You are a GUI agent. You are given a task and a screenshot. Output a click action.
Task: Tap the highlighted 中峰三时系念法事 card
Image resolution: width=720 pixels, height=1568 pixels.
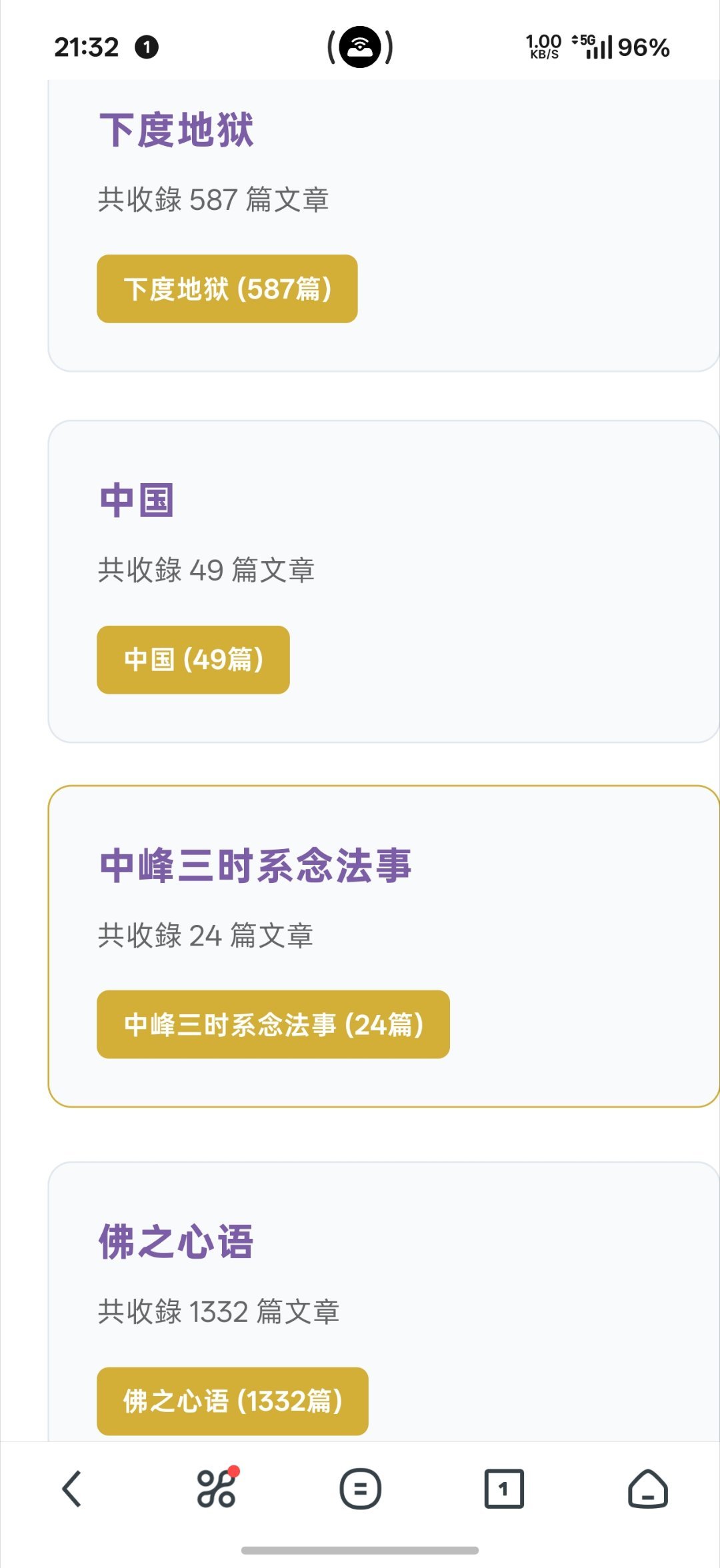point(384,946)
